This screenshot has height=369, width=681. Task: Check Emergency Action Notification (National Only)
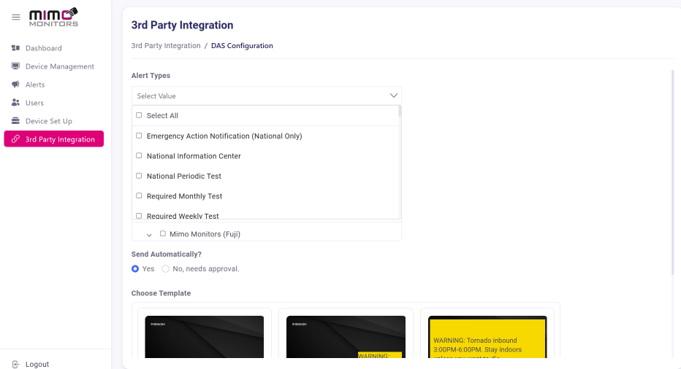pos(139,135)
